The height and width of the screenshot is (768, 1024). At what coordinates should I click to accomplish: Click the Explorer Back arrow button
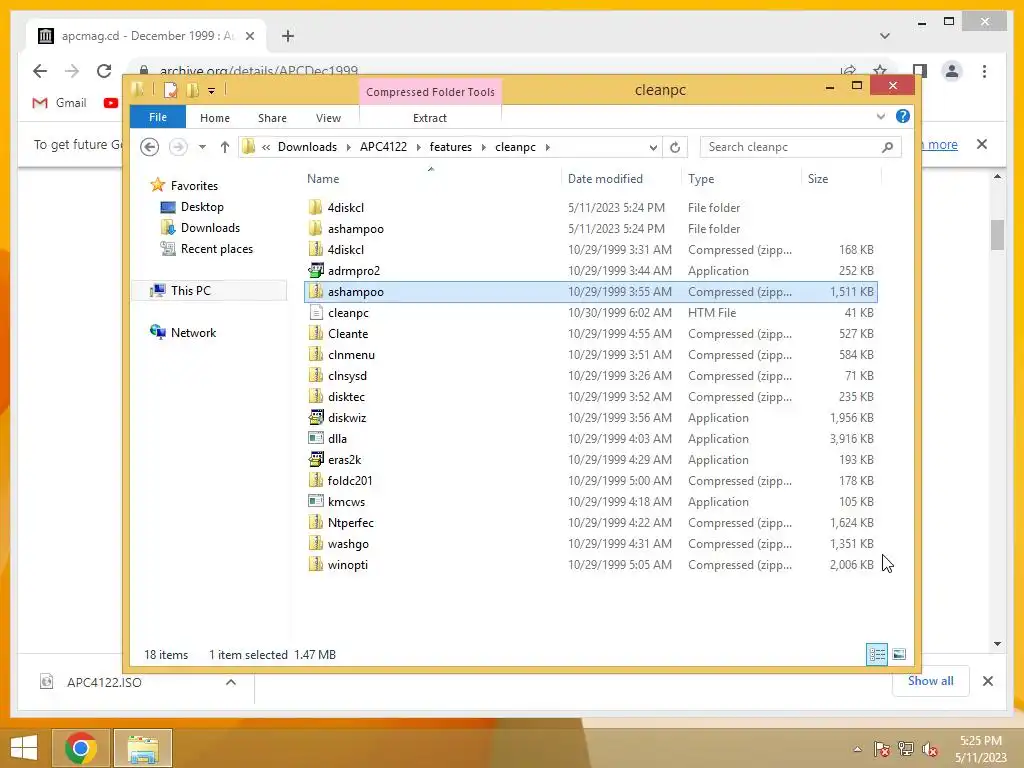point(150,147)
